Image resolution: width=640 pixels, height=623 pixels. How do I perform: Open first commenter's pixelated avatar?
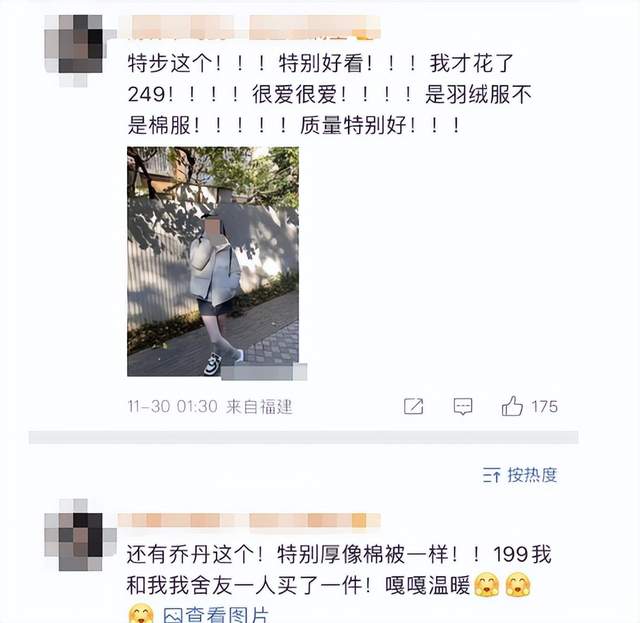80,50
